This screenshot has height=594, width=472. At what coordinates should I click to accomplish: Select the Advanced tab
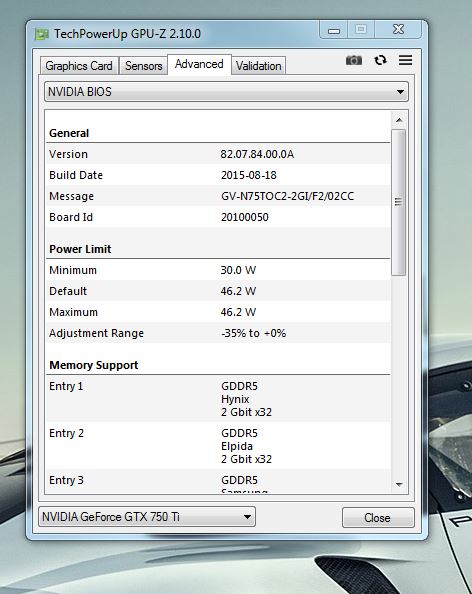click(x=199, y=64)
